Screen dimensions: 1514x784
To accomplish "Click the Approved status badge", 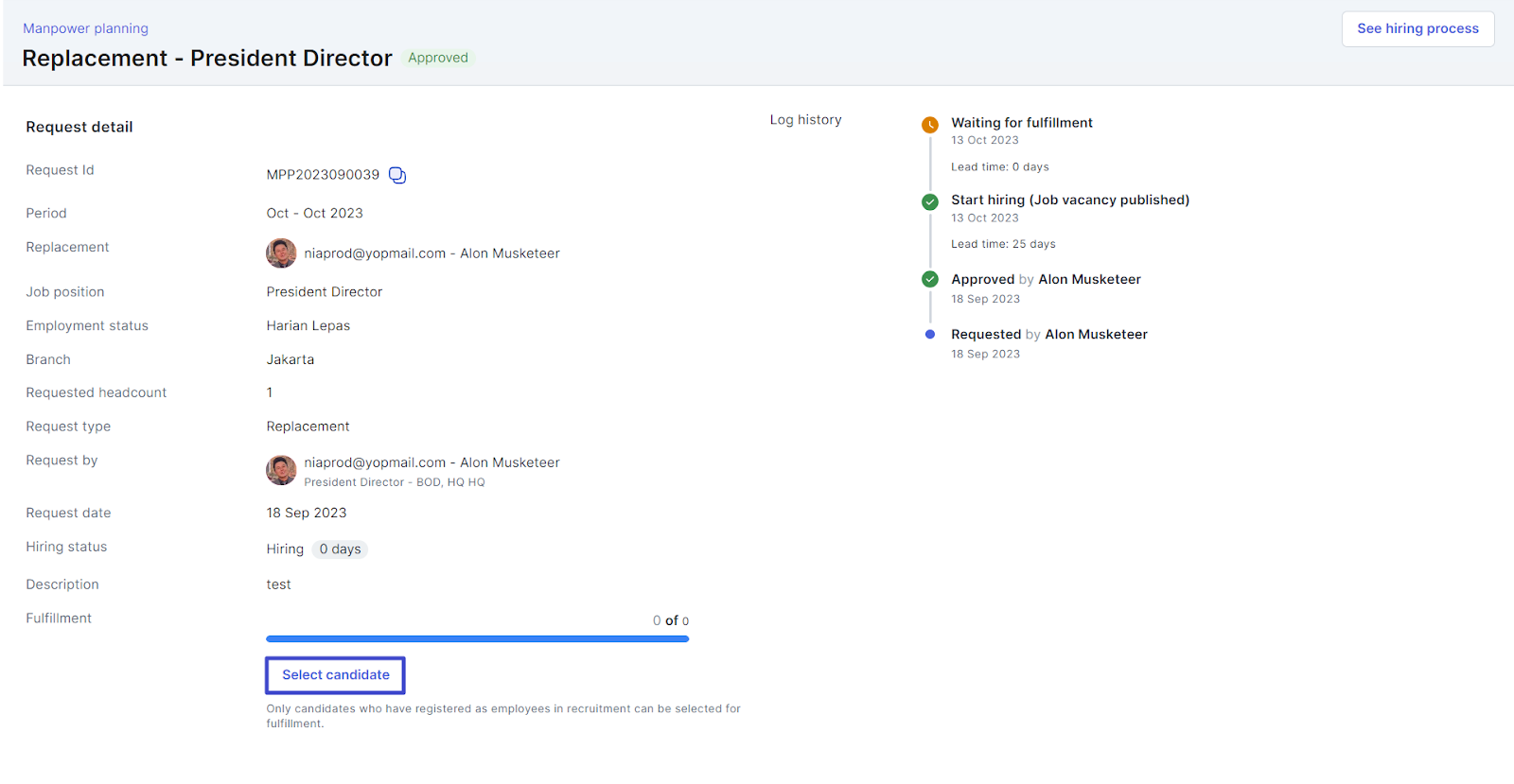I will 438,58.
